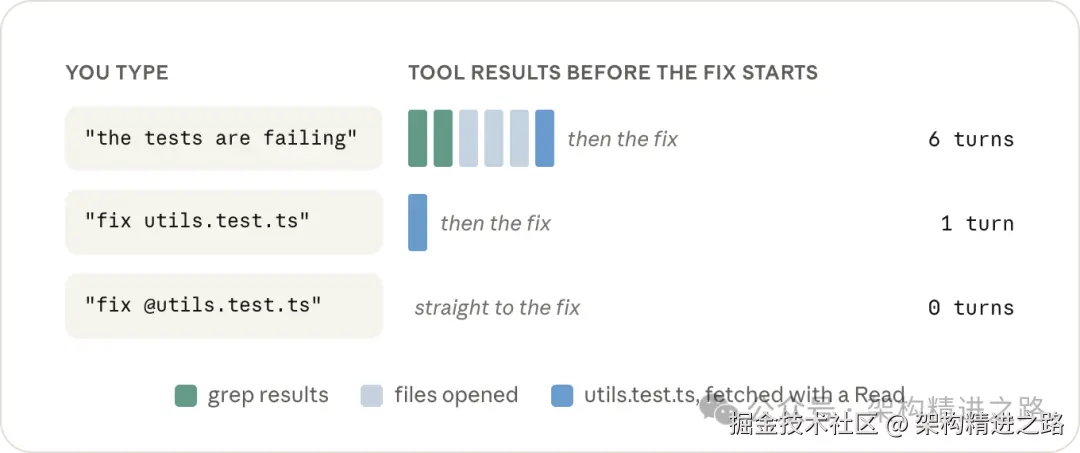Select the first green bar in top row
The height and width of the screenshot is (453, 1080).
pyautogui.click(x=417, y=138)
